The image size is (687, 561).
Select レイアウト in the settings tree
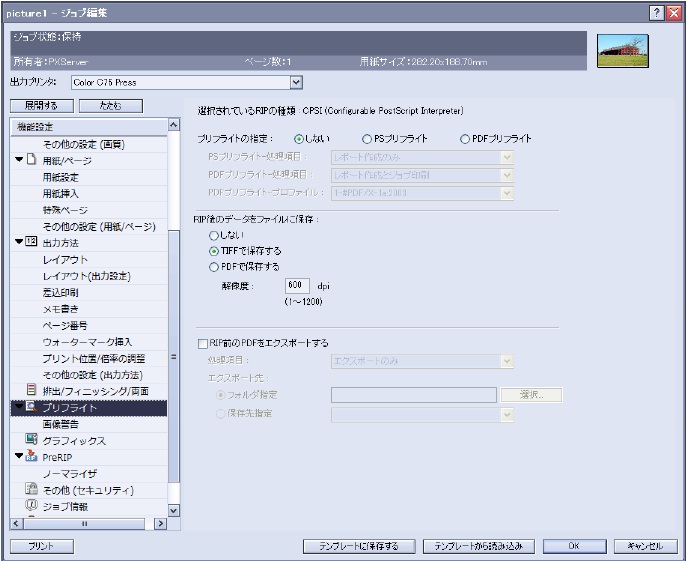[65, 259]
